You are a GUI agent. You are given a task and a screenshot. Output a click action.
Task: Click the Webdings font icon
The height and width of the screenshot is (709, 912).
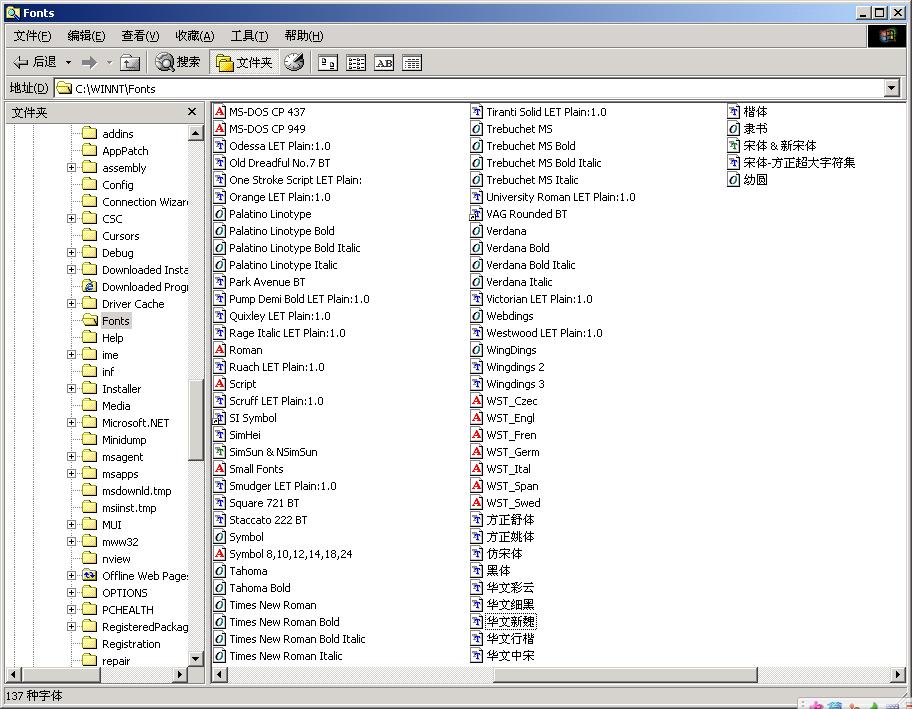click(x=476, y=316)
